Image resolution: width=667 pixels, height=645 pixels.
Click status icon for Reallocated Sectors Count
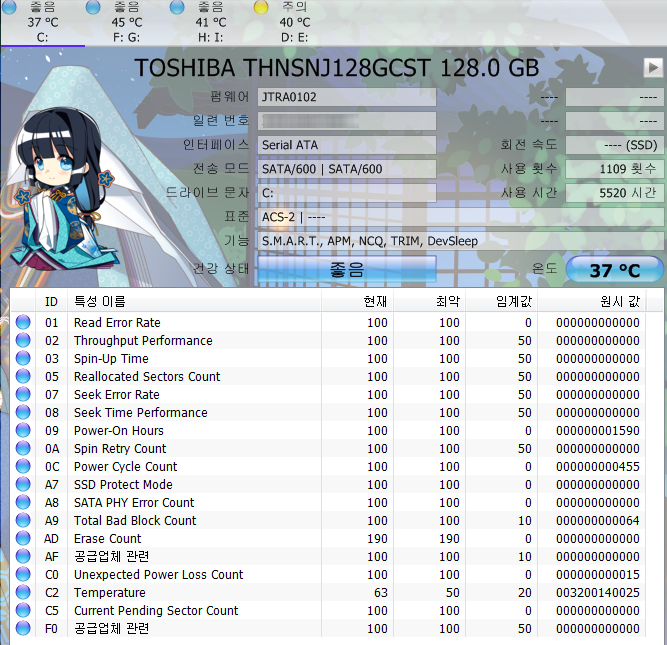click(23, 376)
